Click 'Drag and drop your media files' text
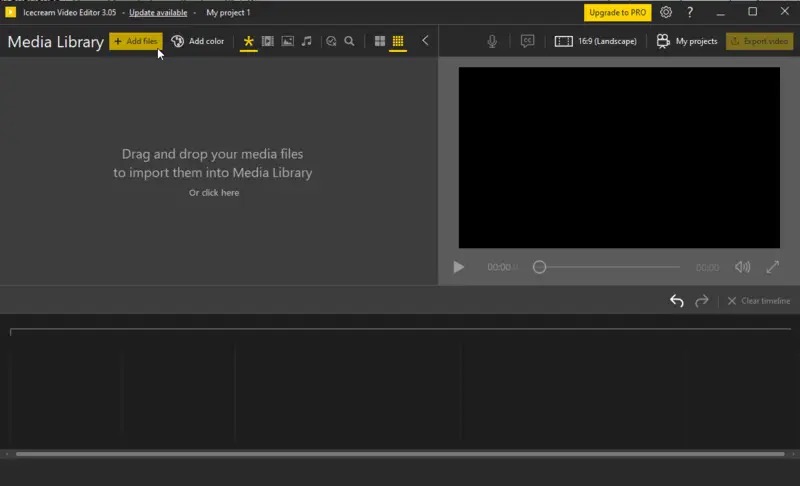 (212, 154)
